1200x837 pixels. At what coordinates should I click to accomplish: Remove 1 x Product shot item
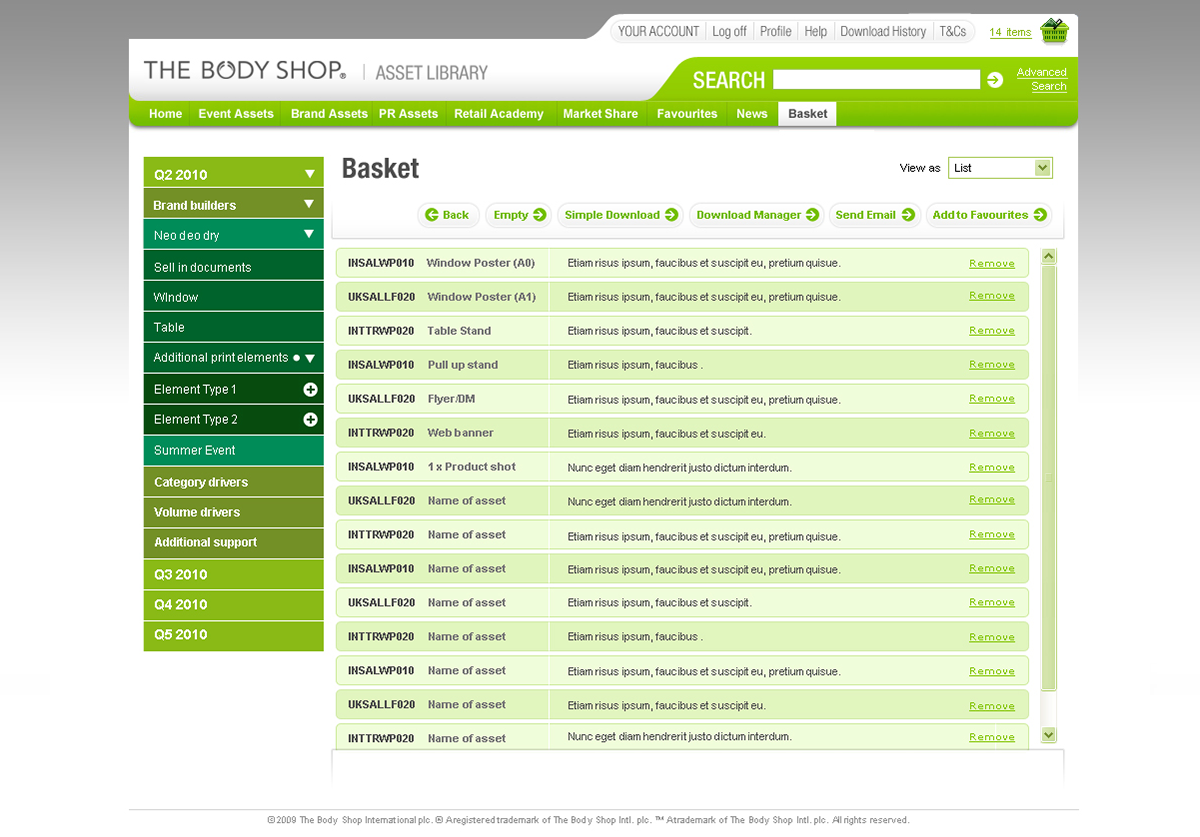pos(992,468)
